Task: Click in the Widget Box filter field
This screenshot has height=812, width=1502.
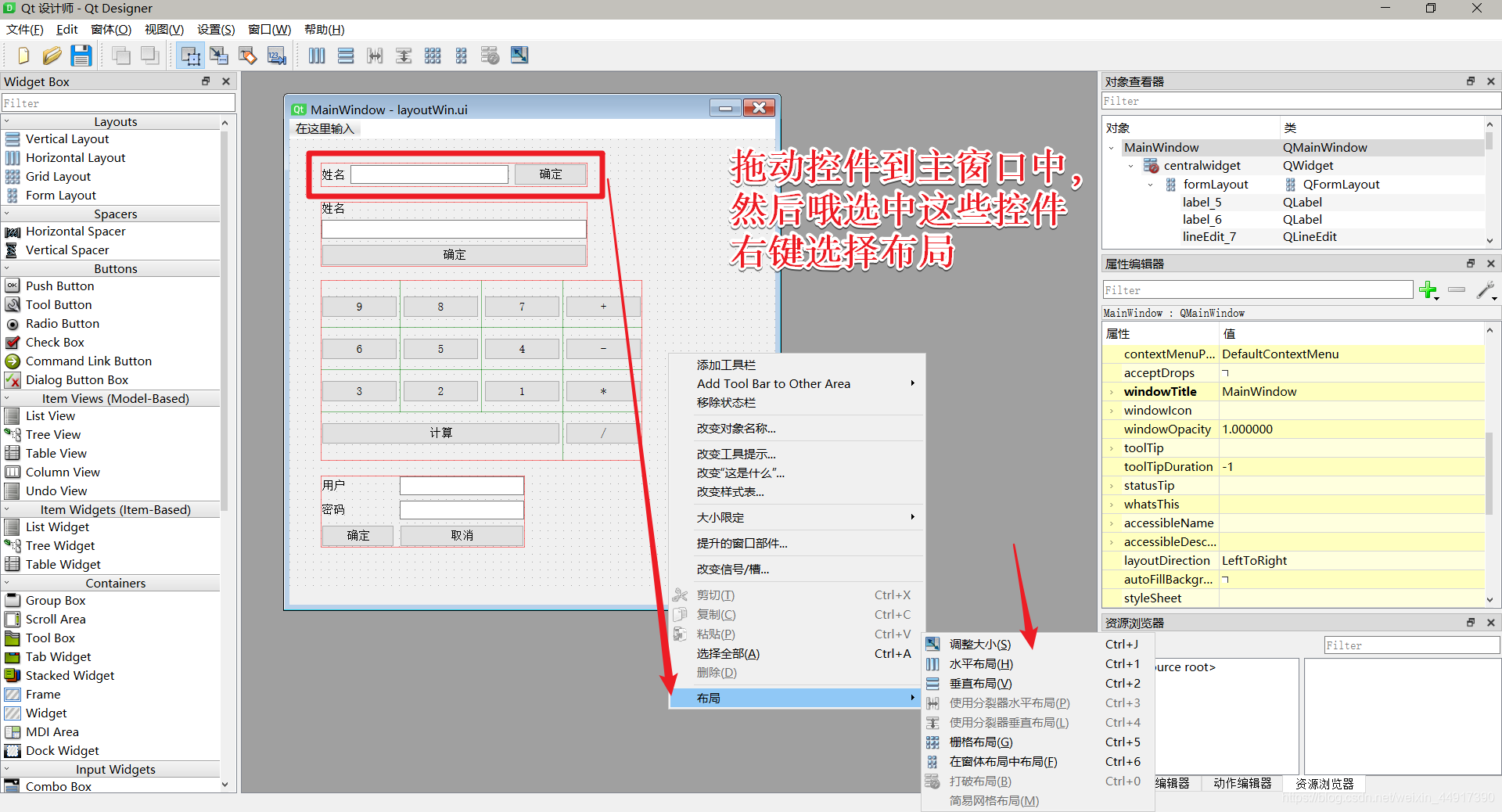Action: (x=118, y=103)
